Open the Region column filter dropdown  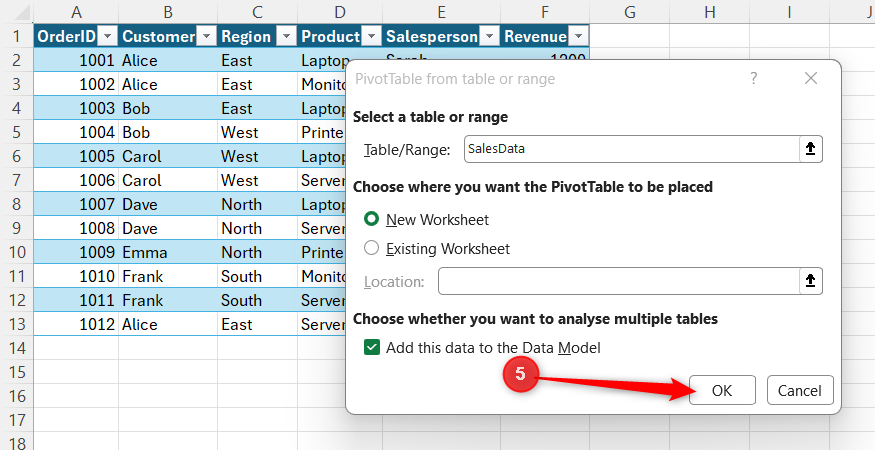pos(286,37)
